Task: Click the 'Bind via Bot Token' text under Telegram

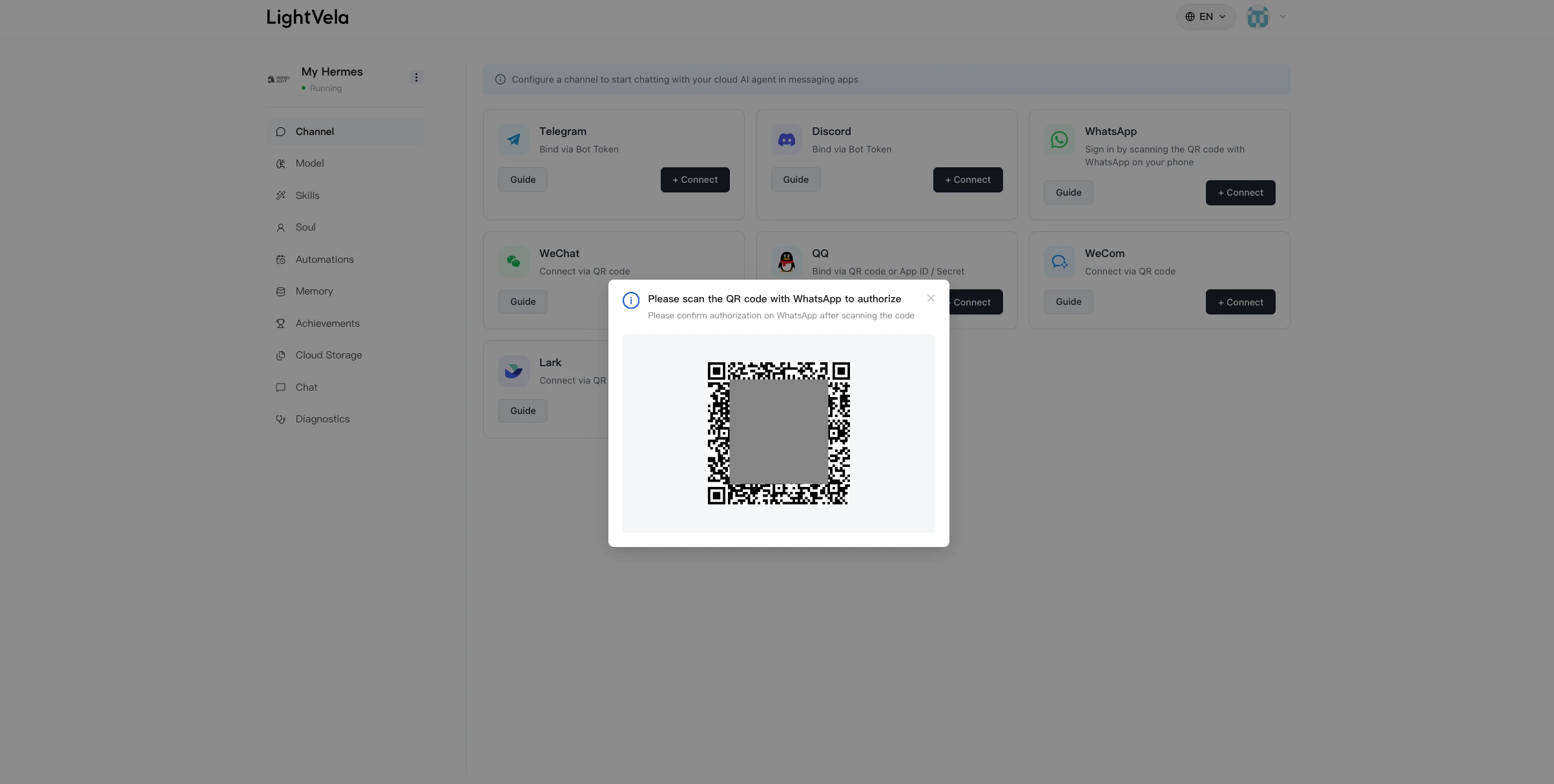Action: point(579,149)
